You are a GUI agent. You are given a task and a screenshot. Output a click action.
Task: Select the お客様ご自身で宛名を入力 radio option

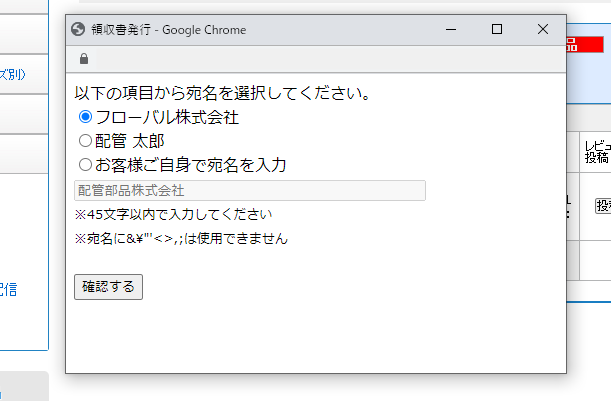click(x=85, y=164)
